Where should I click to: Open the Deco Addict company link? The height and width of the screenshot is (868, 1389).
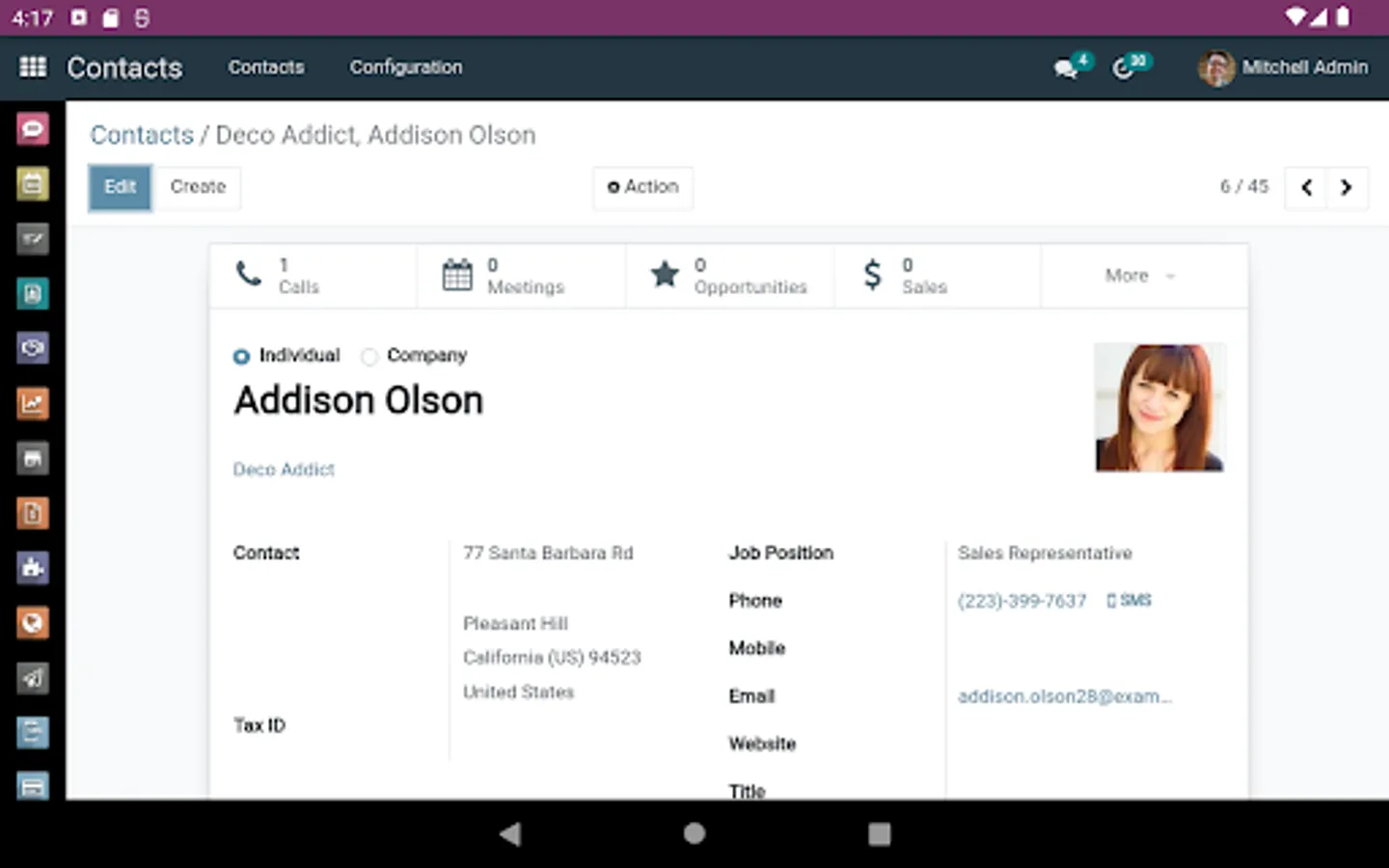(x=284, y=470)
